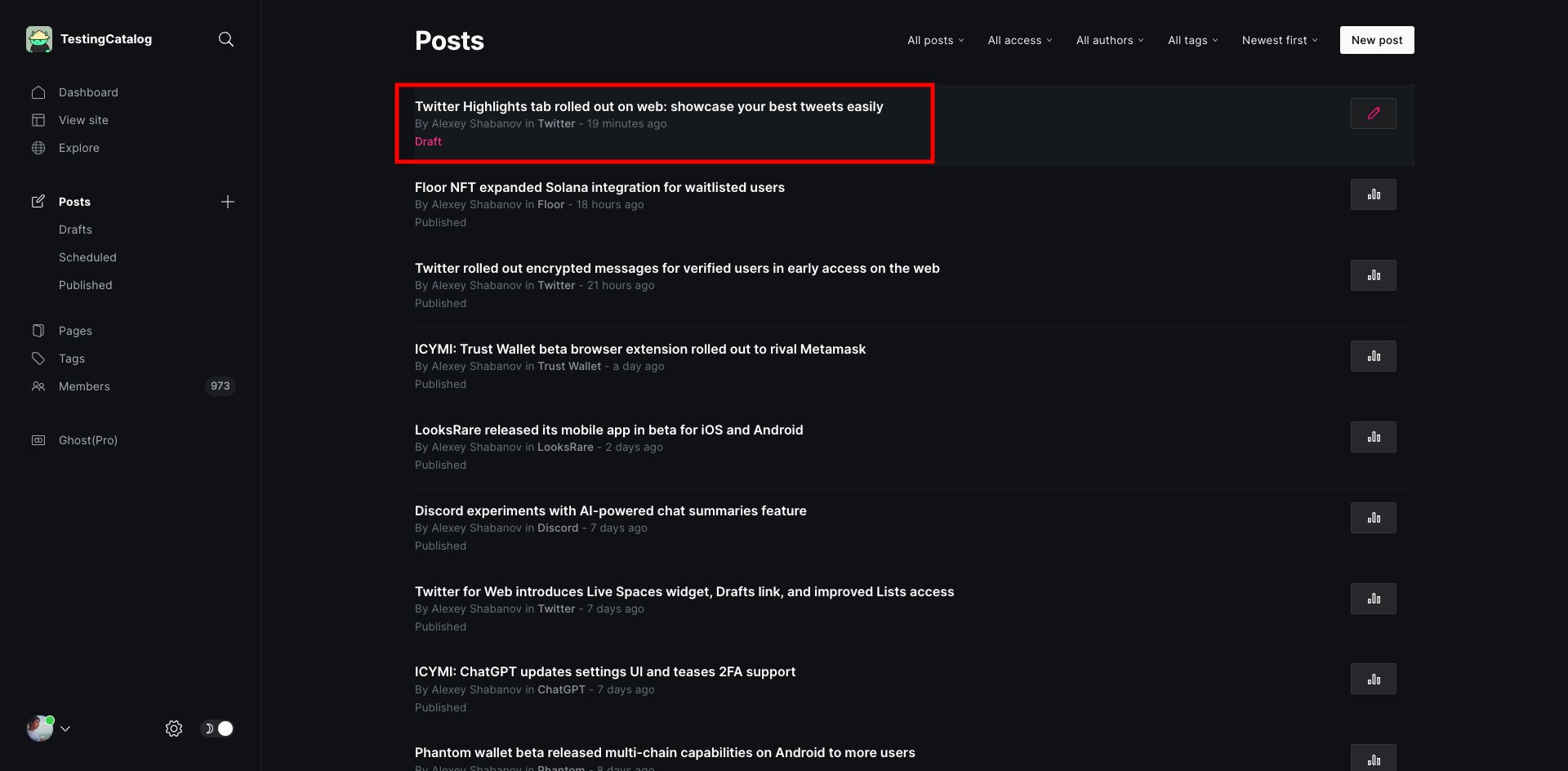Click the Pages icon in sidebar
Screen dimensions: 1568x771
coord(38,331)
